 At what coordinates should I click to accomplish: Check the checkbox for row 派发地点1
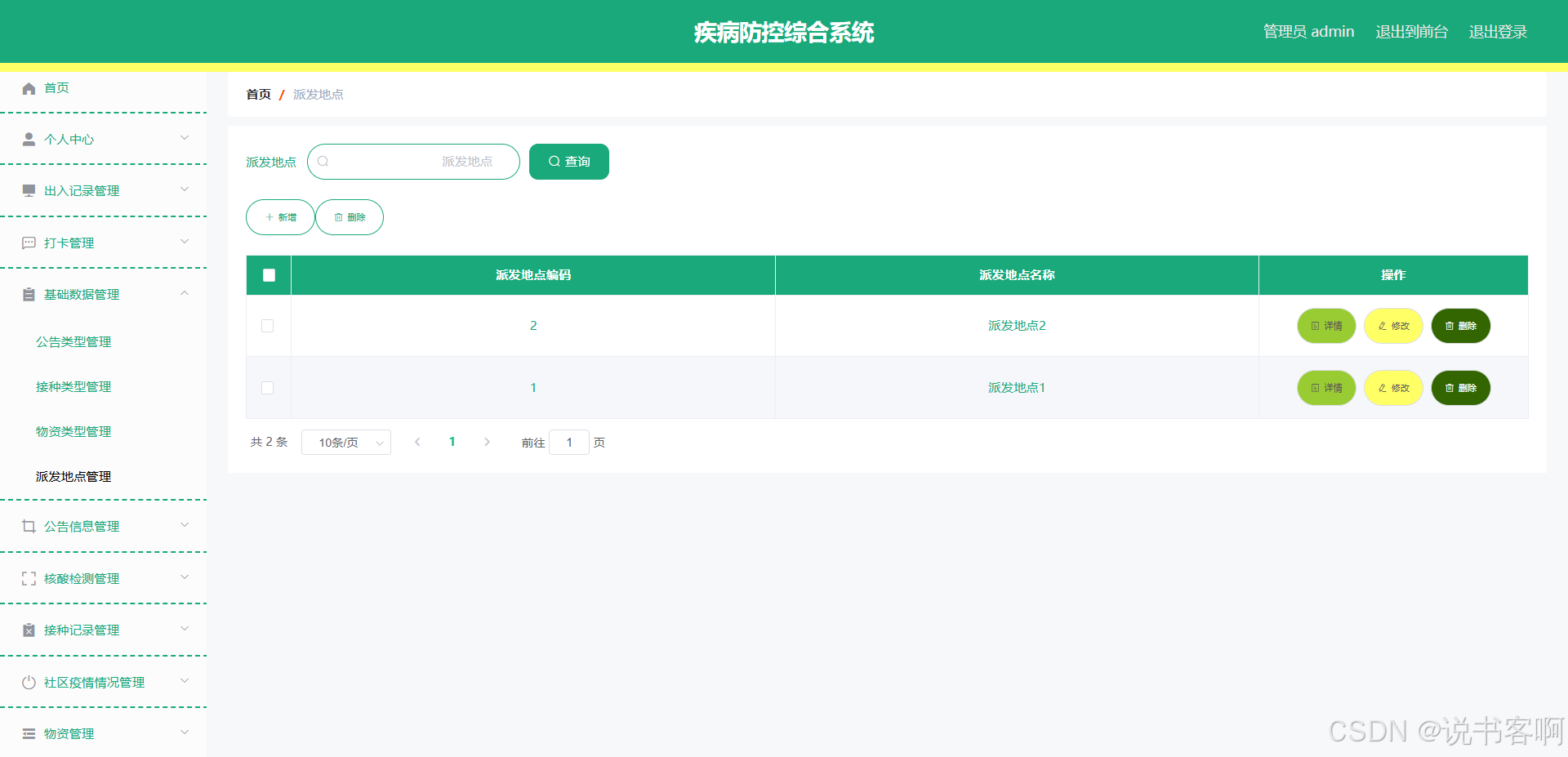pyautogui.click(x=267, y=388)
